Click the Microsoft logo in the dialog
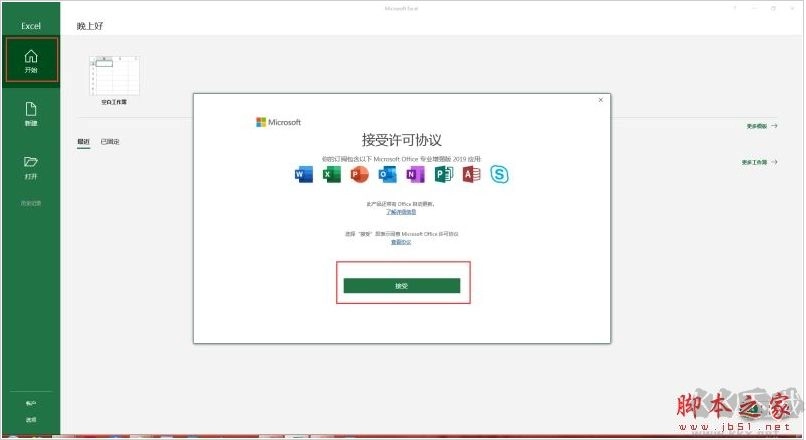The width and height of the screenshot is (806, 440). (278, 122)
